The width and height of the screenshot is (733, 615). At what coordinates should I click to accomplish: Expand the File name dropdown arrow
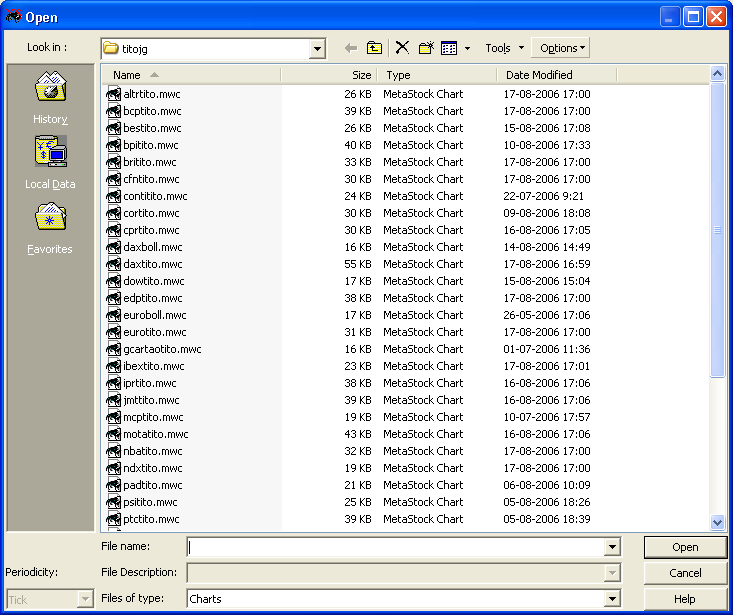click(612, 547)
